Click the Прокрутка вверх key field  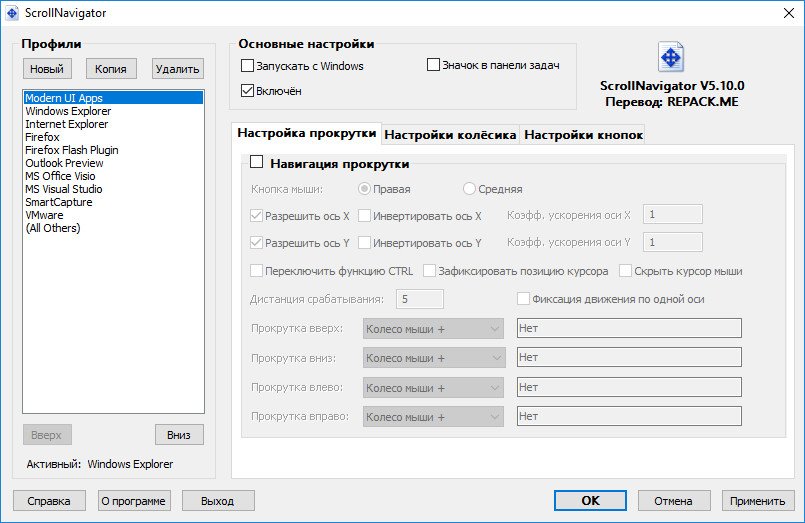[x=629, y=328]
